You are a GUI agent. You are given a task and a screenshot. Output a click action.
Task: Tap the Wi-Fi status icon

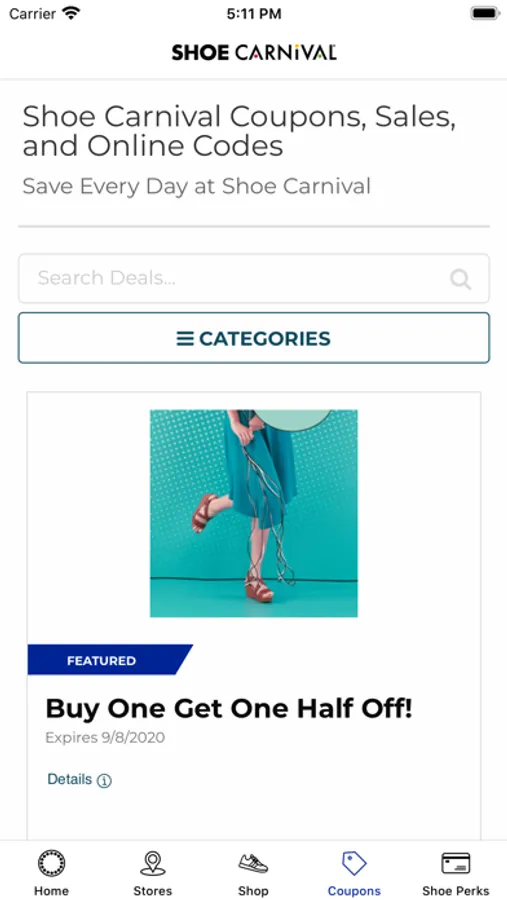coord(71,13)
